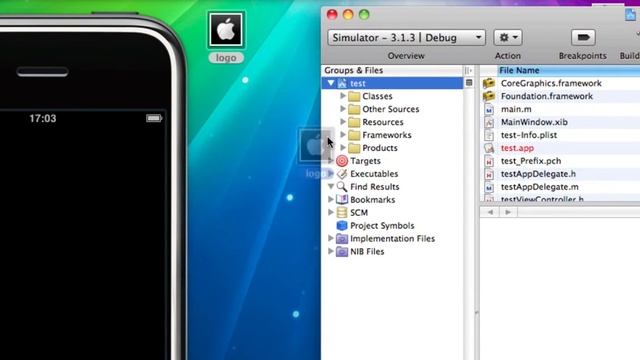
Task: Expand the Bookmarks group
Action: [331, 199]
